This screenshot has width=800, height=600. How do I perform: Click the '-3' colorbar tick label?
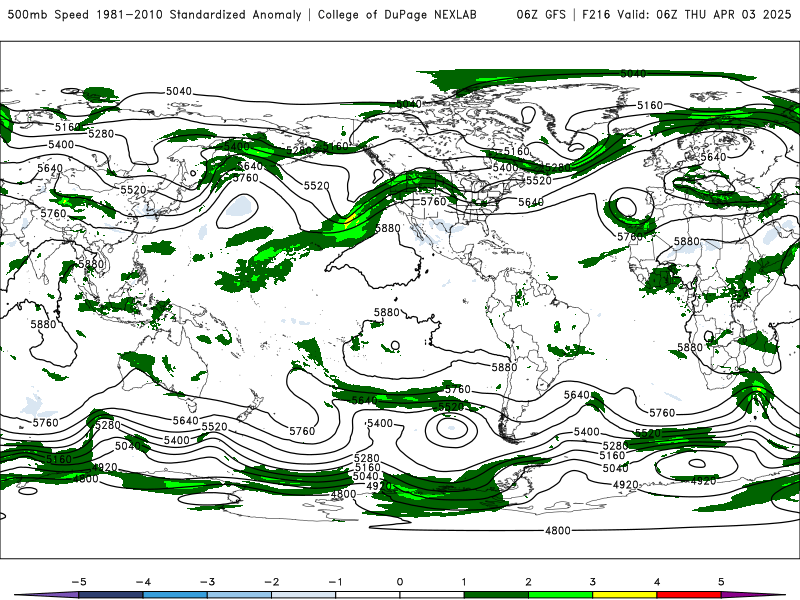(207, 582)
